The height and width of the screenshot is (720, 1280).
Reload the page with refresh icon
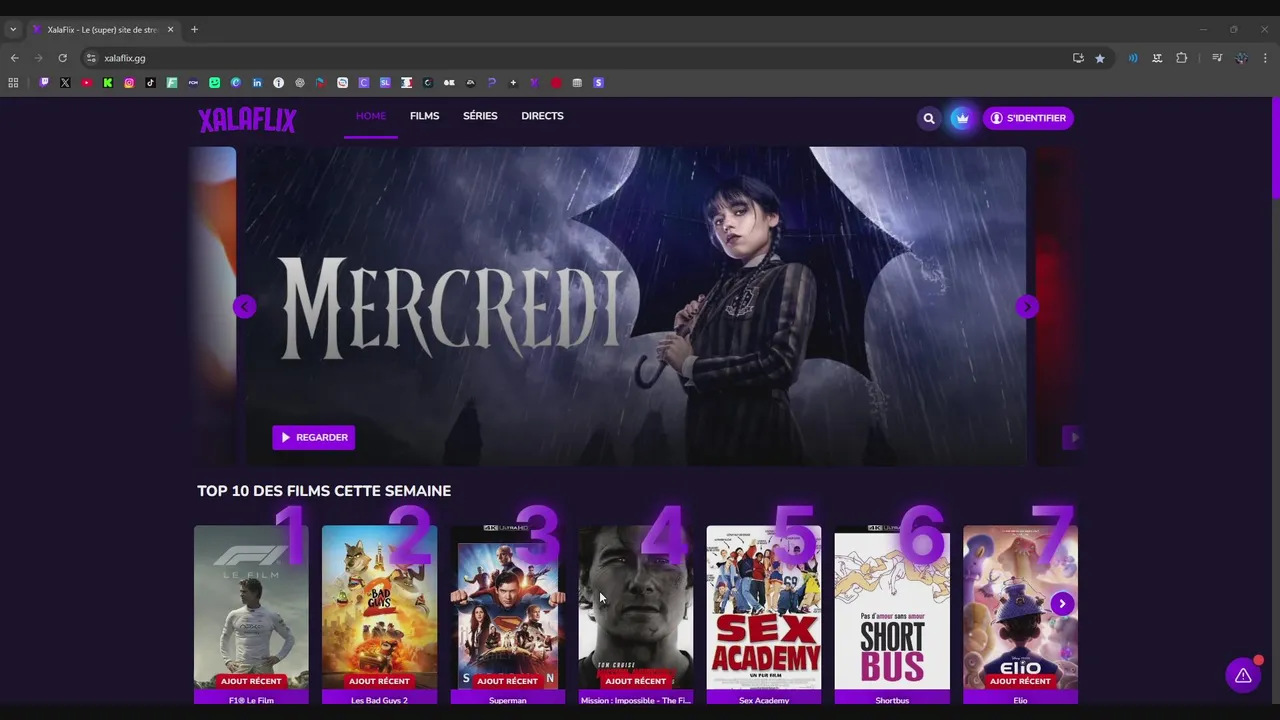(62, 58)
